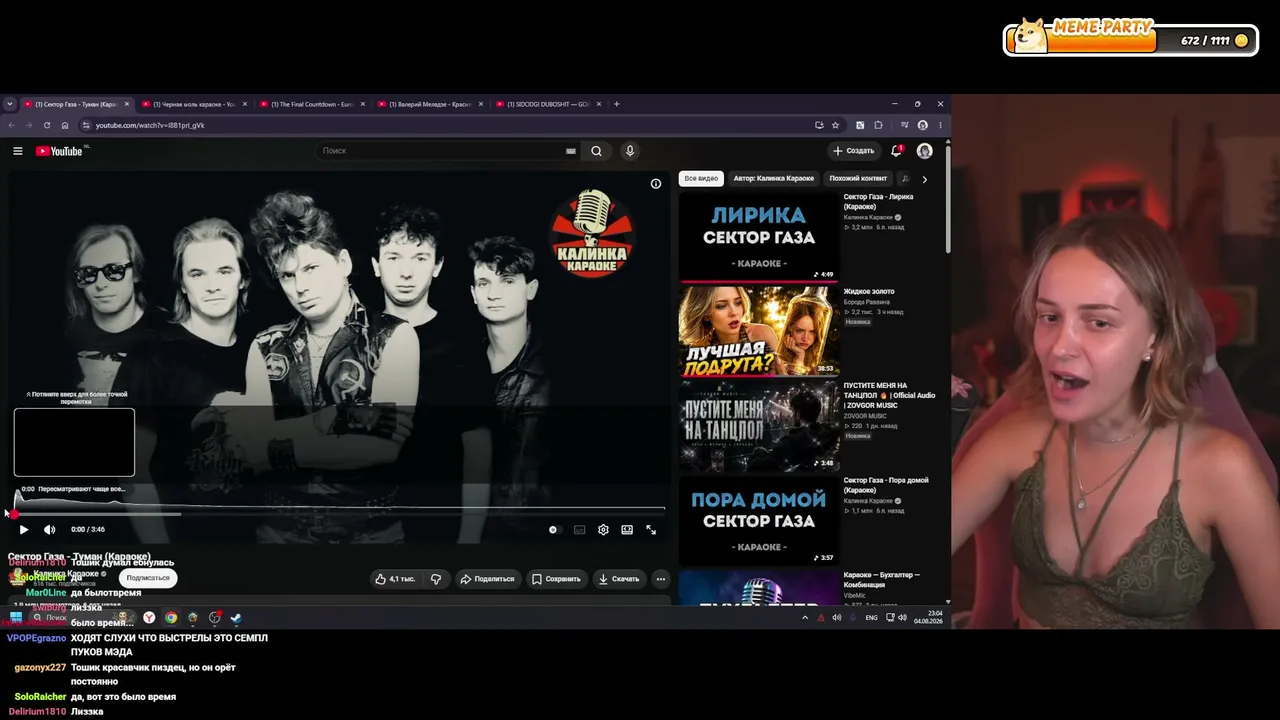Viewport: 1280px width, 720px height.
Task: Like the video with 4,1 тыс. likes
Action: coord(395,579)
